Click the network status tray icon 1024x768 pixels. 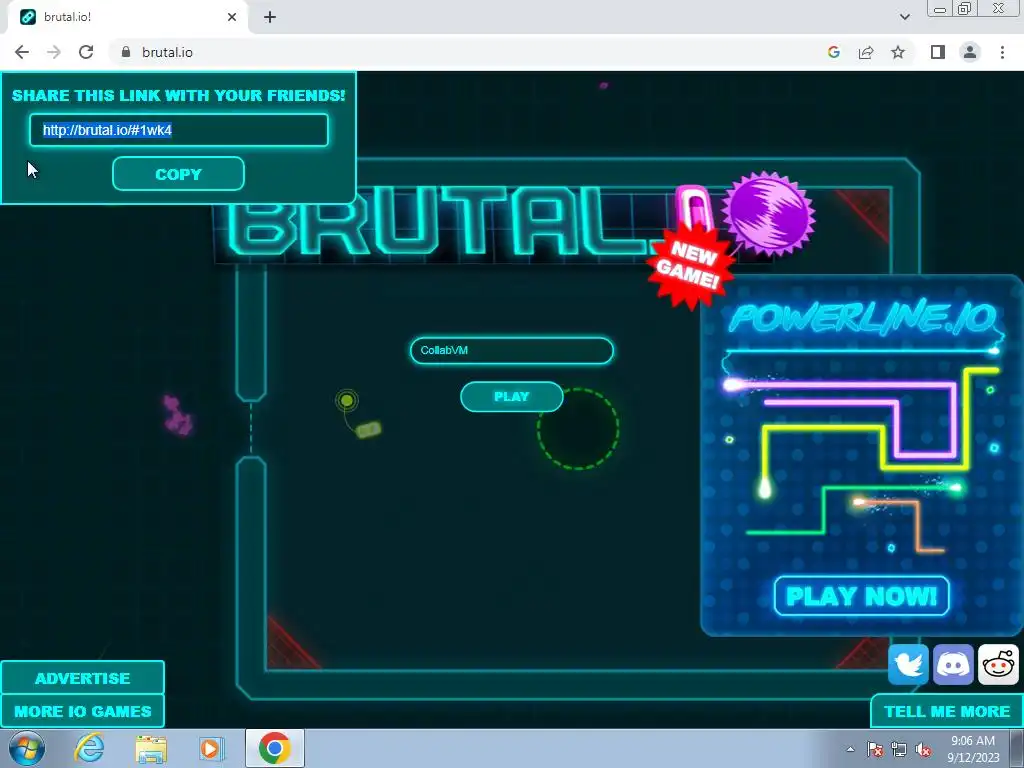(899, 749)
